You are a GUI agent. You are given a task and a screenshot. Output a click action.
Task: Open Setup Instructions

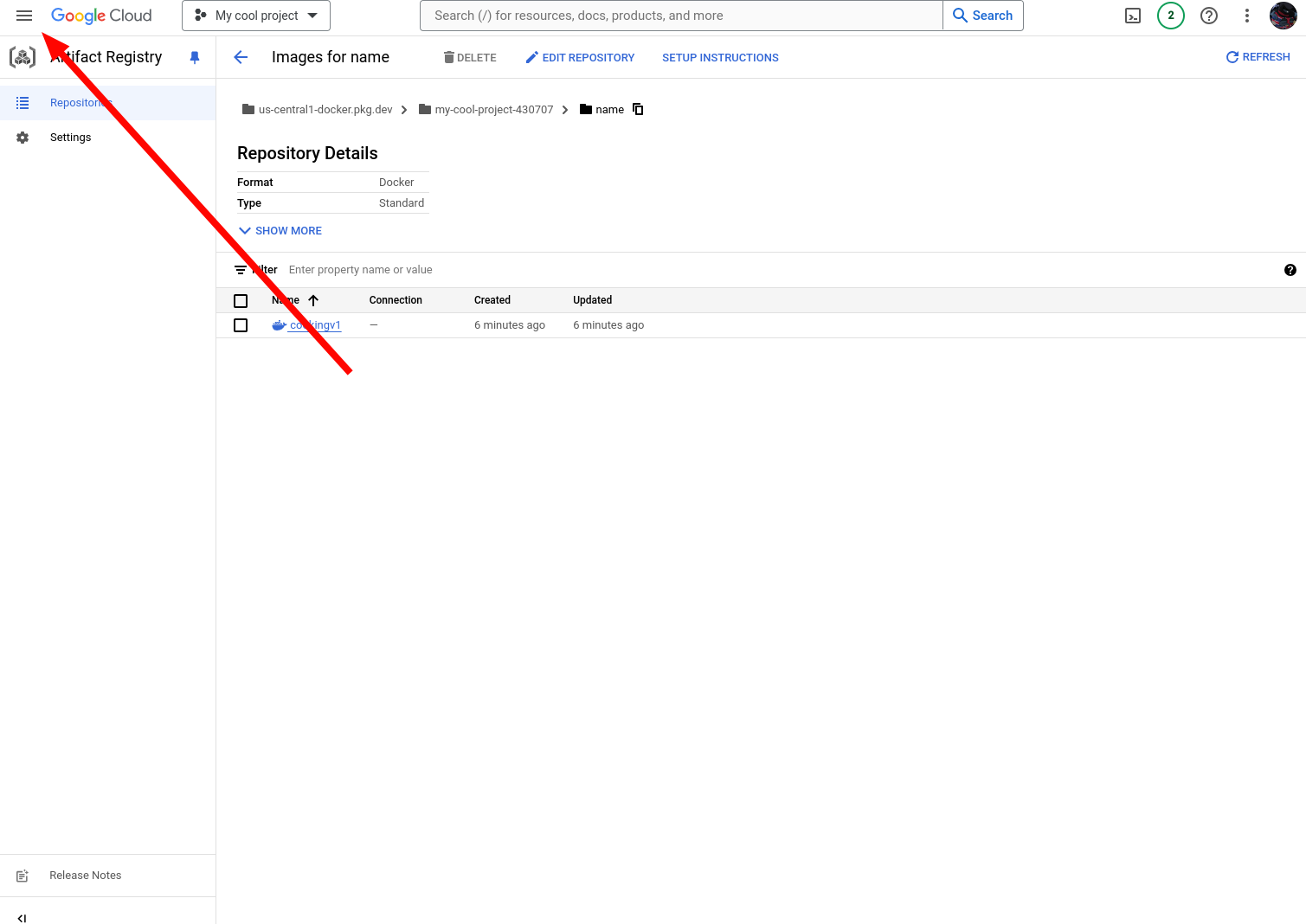(x=720, y=58)
